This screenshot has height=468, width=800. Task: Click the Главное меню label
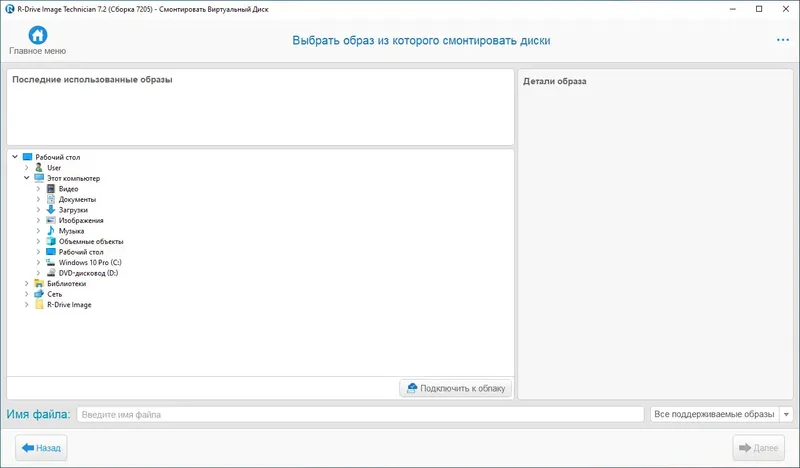38,51
